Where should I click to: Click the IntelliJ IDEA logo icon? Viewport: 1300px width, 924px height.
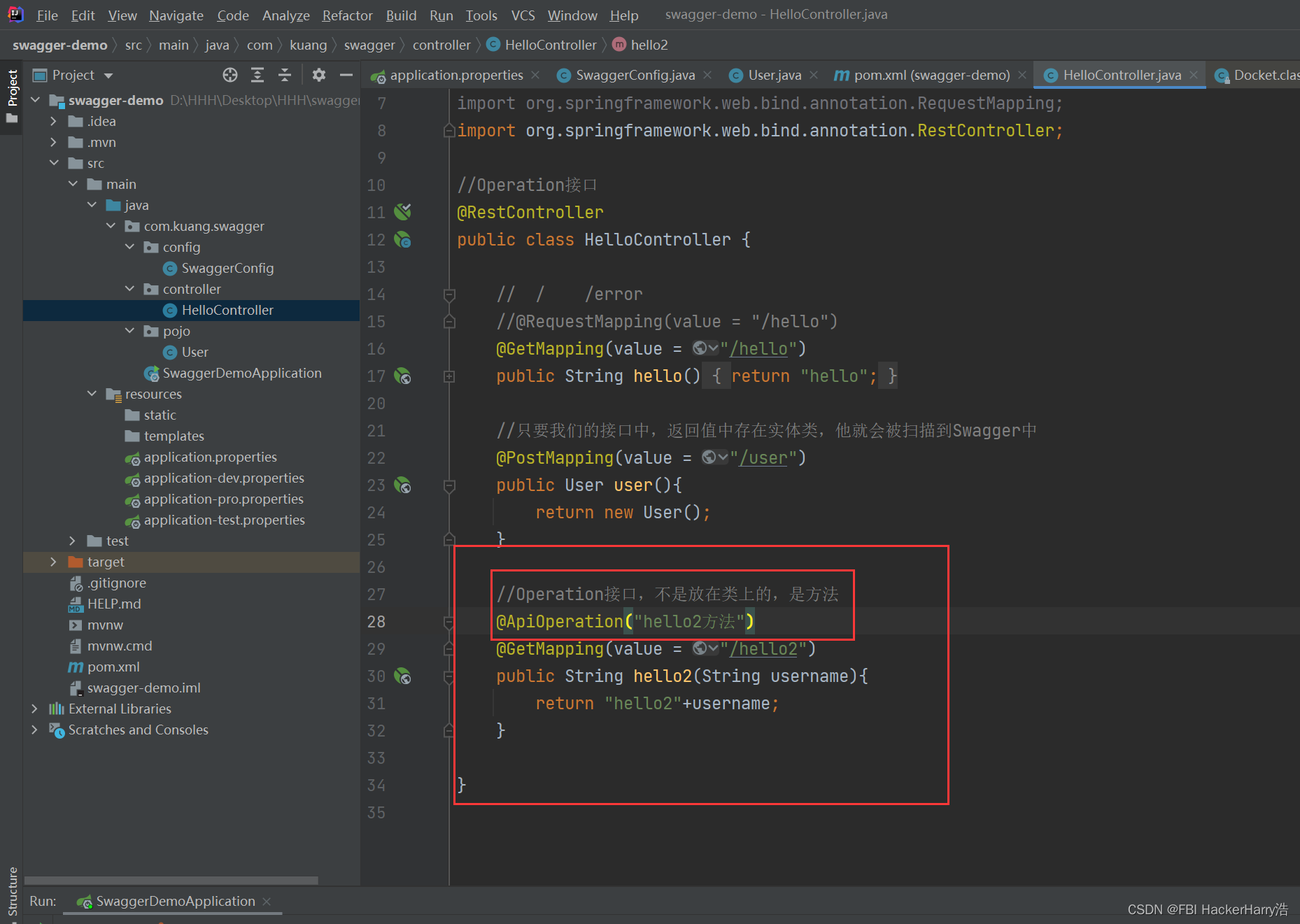point(15,15)
